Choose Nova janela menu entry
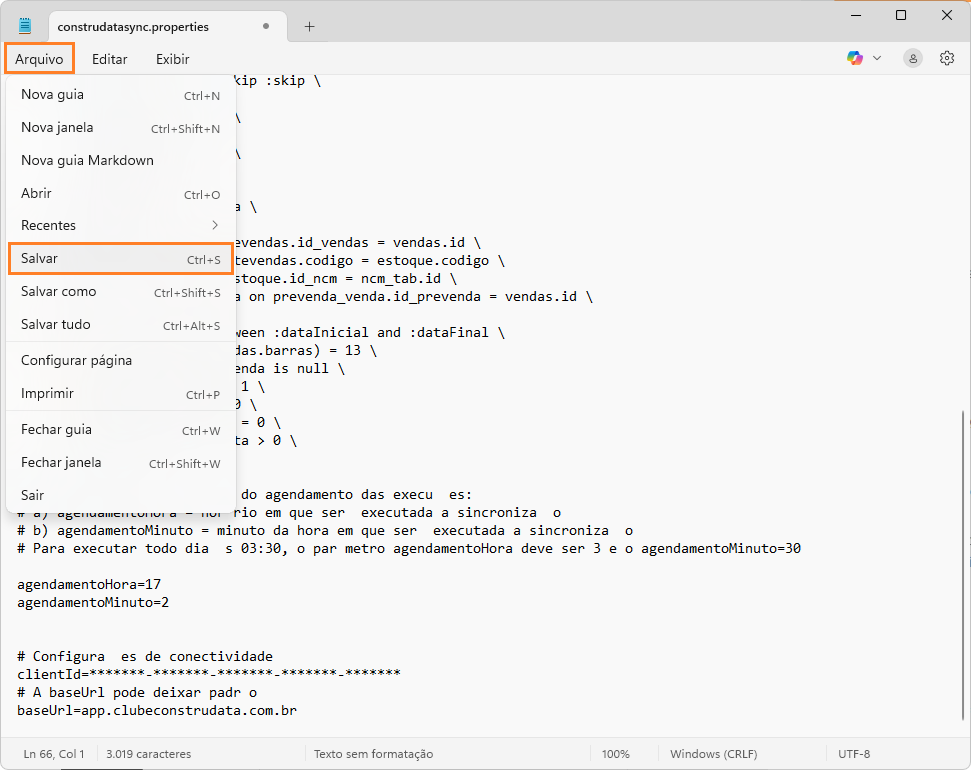The image size is (971, 770). [121, 128]
